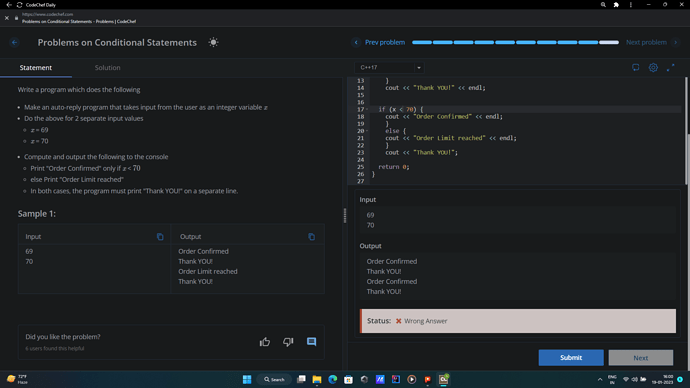Click the site lock icon
The height and width of the screenshot is (388, 690).
pos(17,18)
